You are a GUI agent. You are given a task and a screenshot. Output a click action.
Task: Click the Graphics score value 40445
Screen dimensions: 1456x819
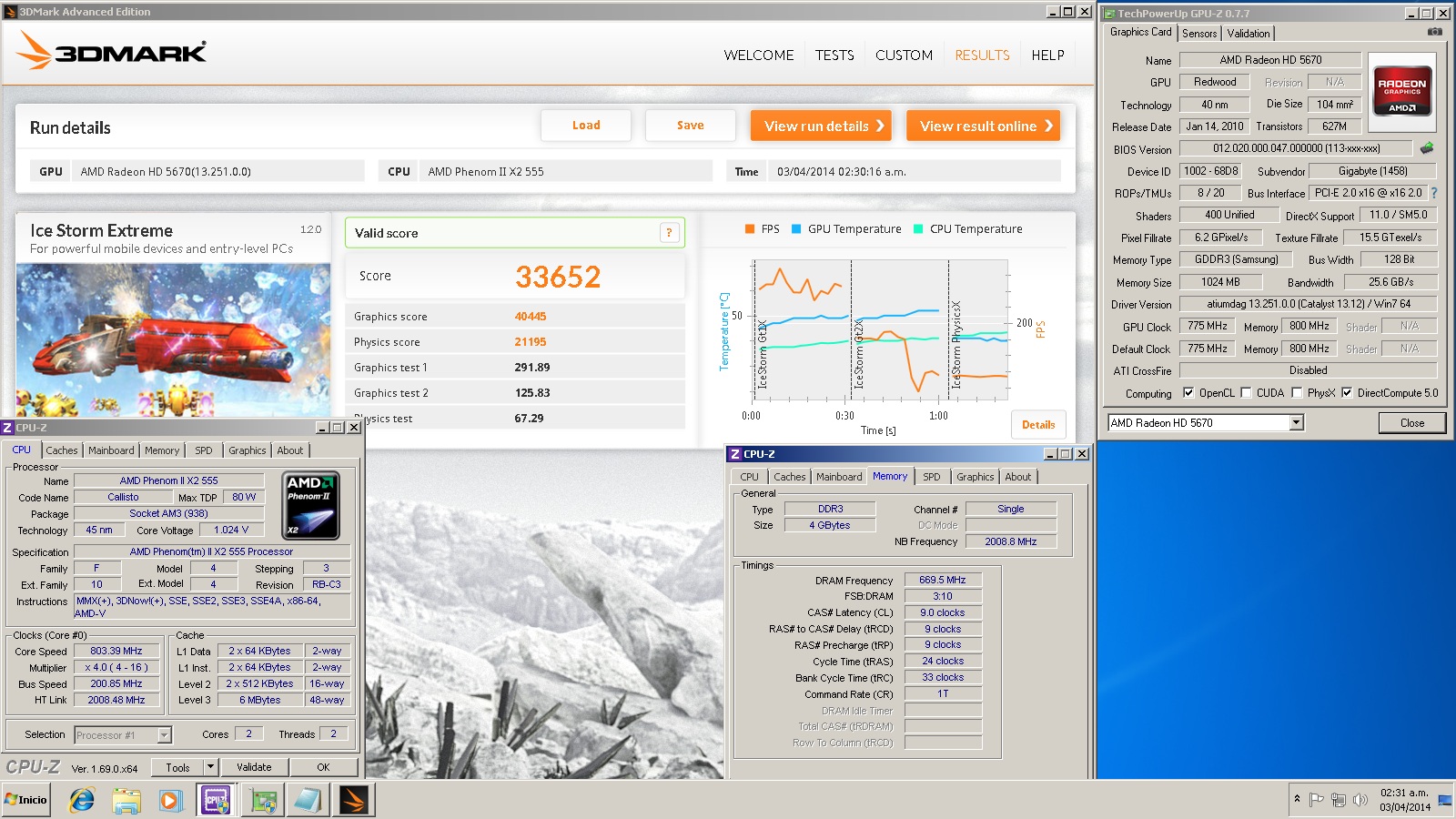click(531, 317)
